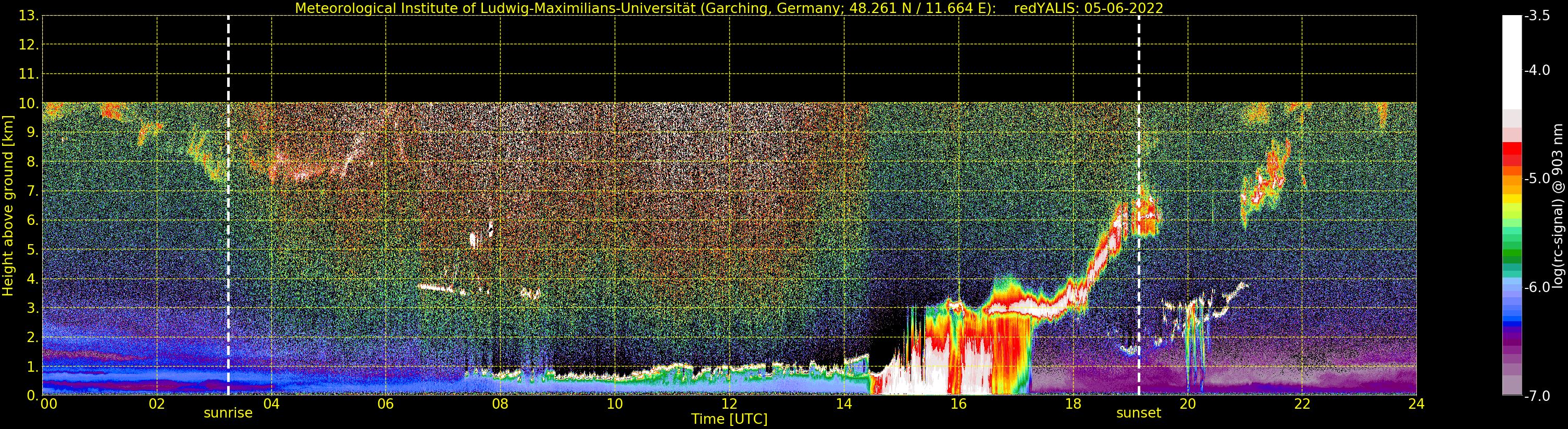
Task: Click the '10' tick on the time axis
Action: [615, 404]
